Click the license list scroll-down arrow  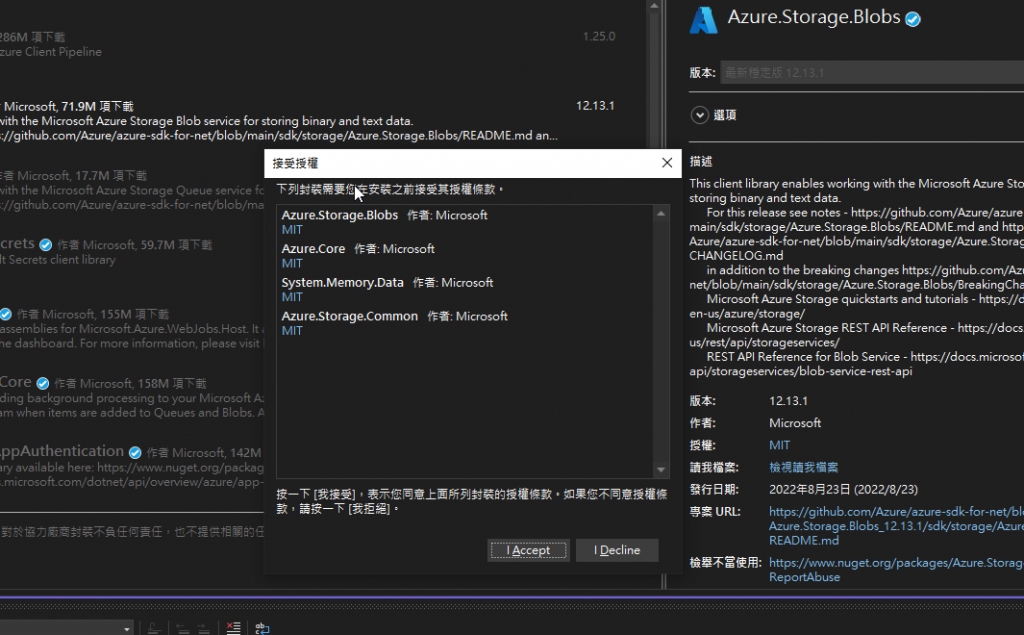(661, 469)
